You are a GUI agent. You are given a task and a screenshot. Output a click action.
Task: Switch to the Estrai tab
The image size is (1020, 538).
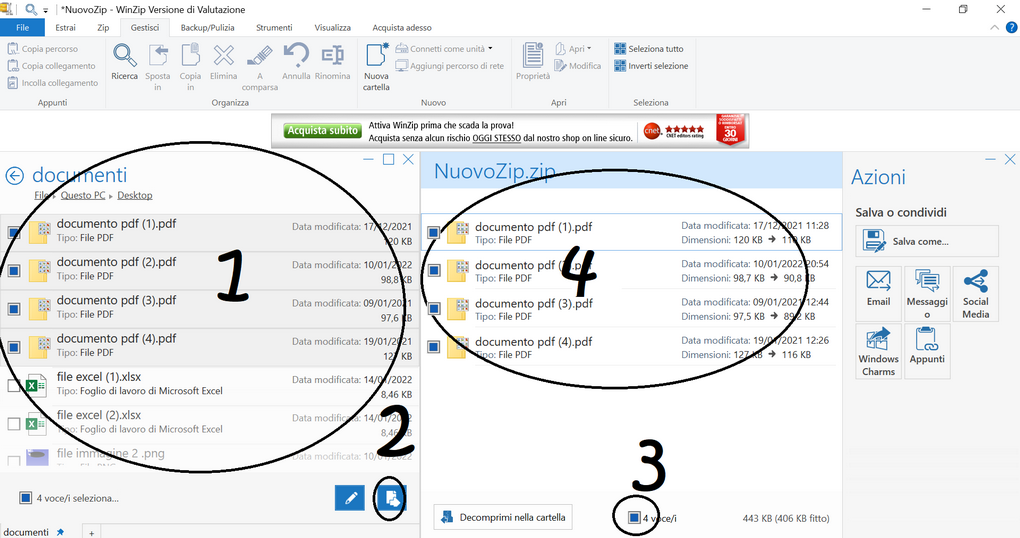pyautogui.click(x=65, y=27)
